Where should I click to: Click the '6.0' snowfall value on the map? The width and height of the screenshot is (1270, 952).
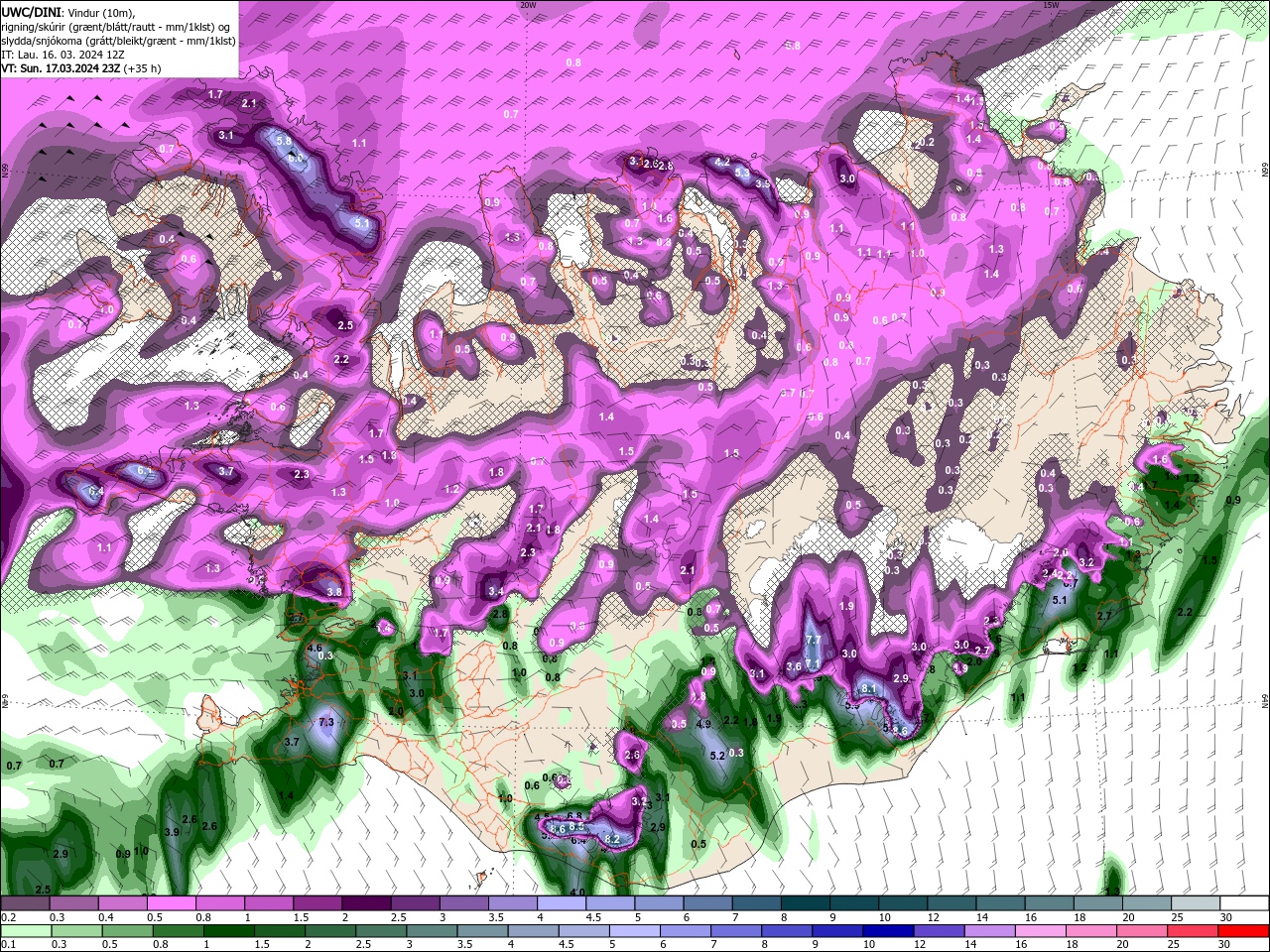pyautogui.click(x=296, y=159)
